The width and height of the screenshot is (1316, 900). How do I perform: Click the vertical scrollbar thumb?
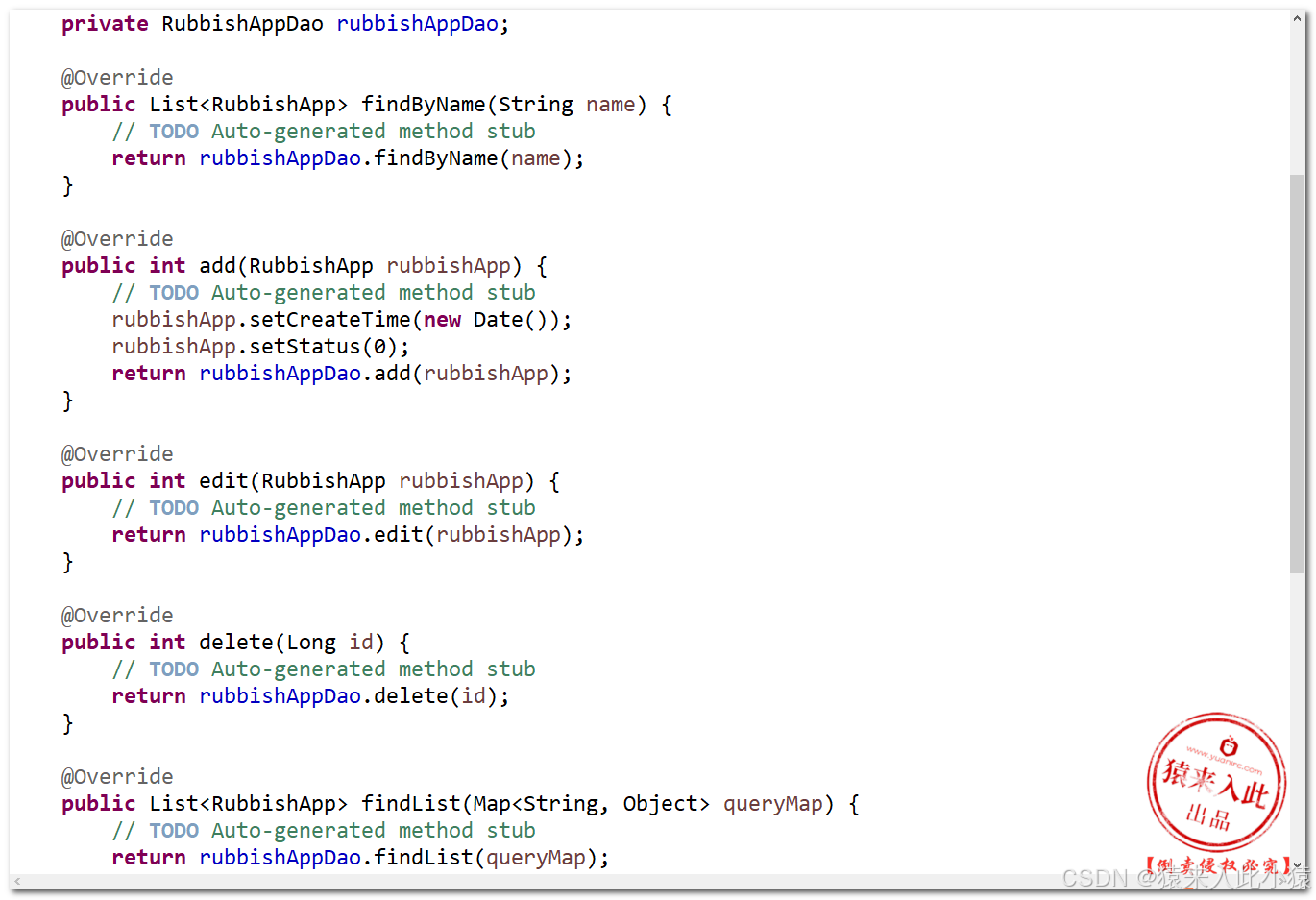1298,375
